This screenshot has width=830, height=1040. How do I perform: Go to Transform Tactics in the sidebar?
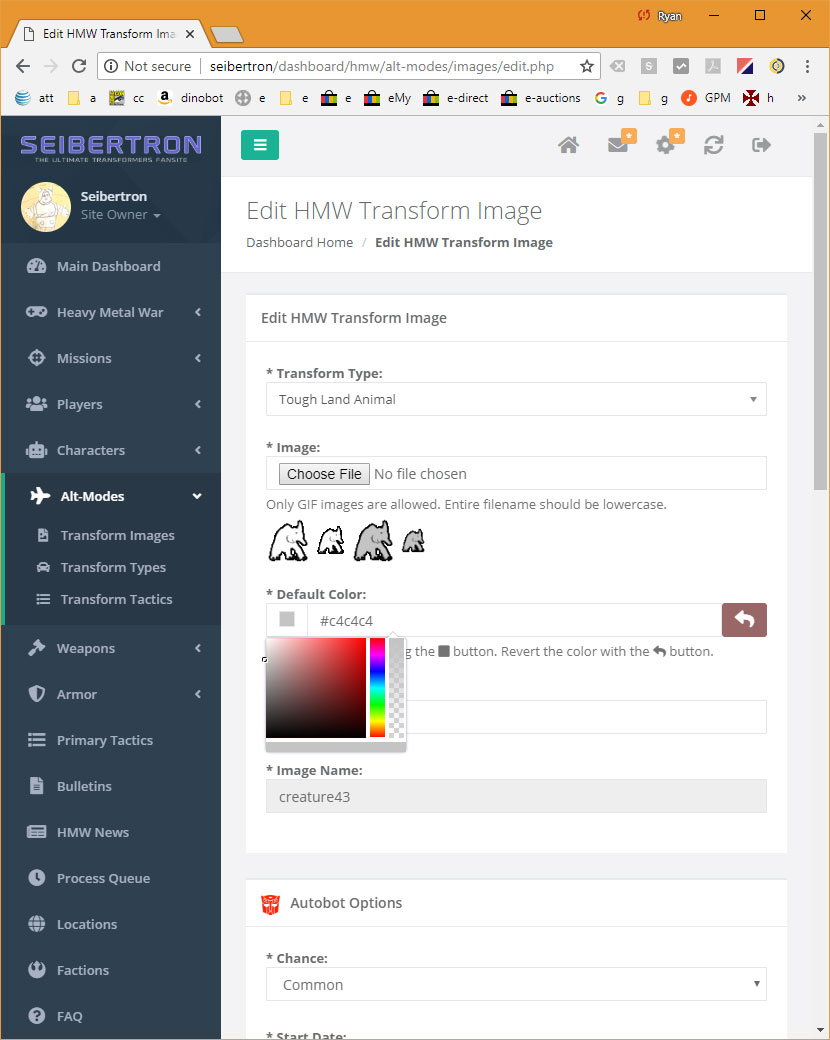click(x=116, y=599)
